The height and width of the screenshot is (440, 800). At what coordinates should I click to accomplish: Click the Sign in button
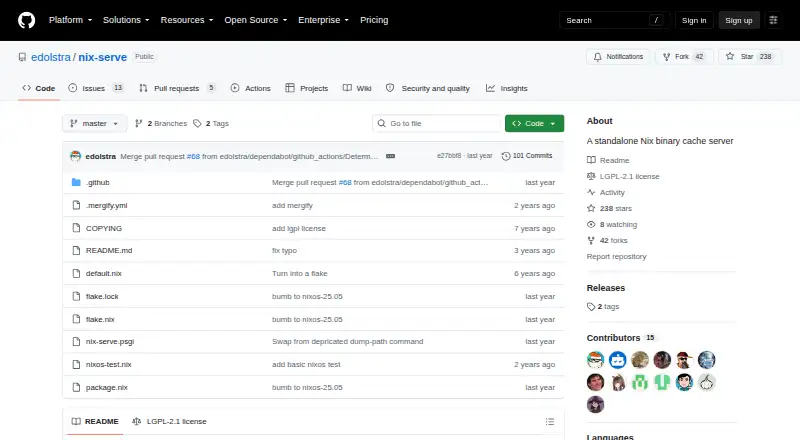(694, 20)
